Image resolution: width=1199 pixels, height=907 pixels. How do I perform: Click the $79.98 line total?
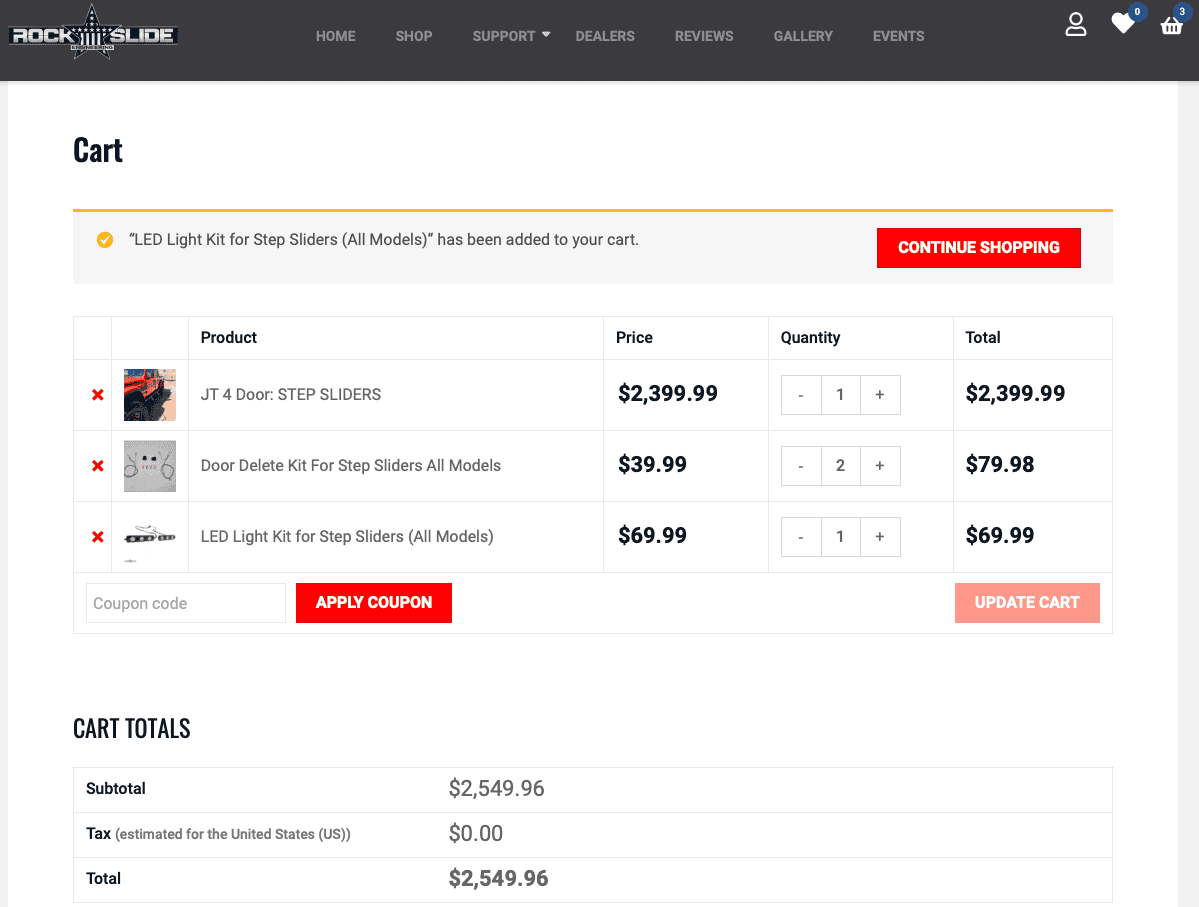999,464
